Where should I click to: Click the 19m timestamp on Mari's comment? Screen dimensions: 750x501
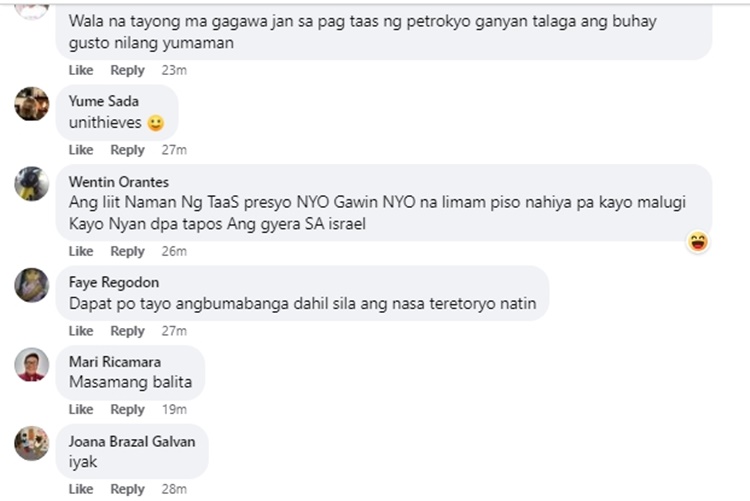[174, 410]
